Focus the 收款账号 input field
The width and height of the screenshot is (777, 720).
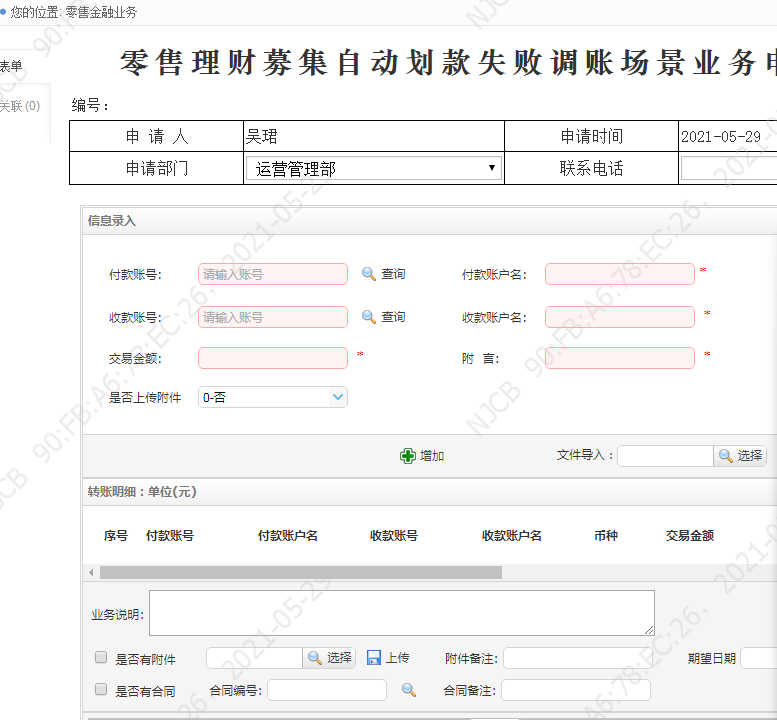(273, 317)
